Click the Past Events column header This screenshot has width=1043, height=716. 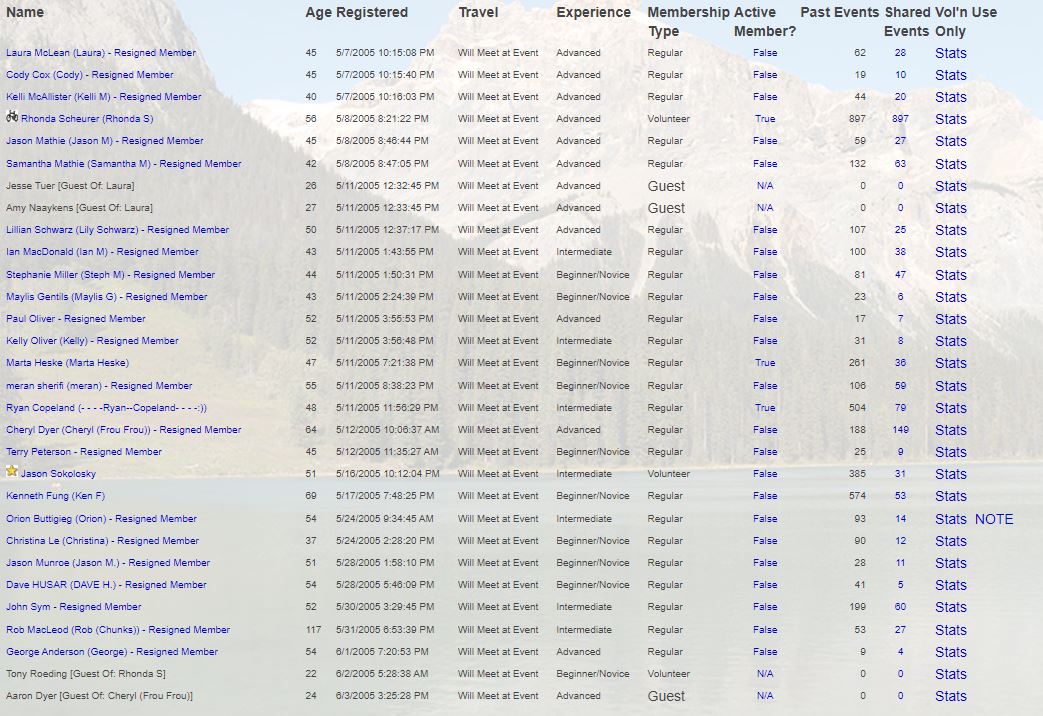(x=839, y=13)
